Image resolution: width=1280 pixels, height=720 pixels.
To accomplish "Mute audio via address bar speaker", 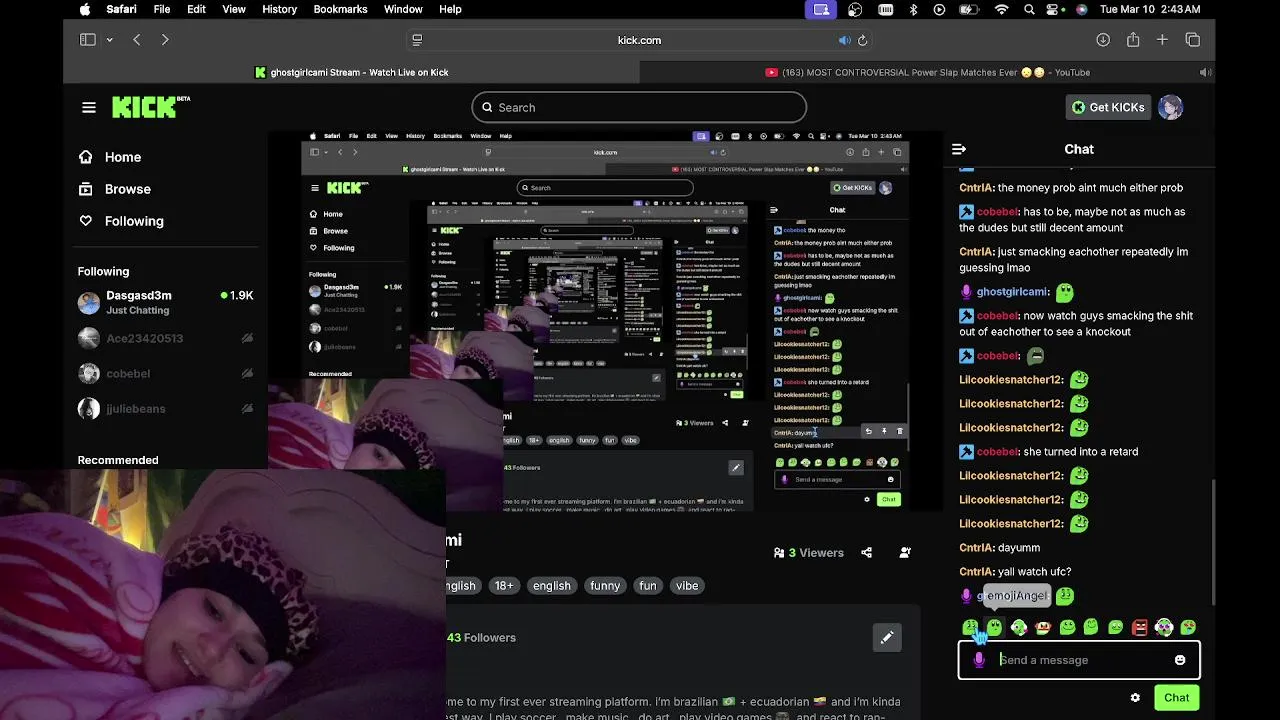I will pos(845,40).
